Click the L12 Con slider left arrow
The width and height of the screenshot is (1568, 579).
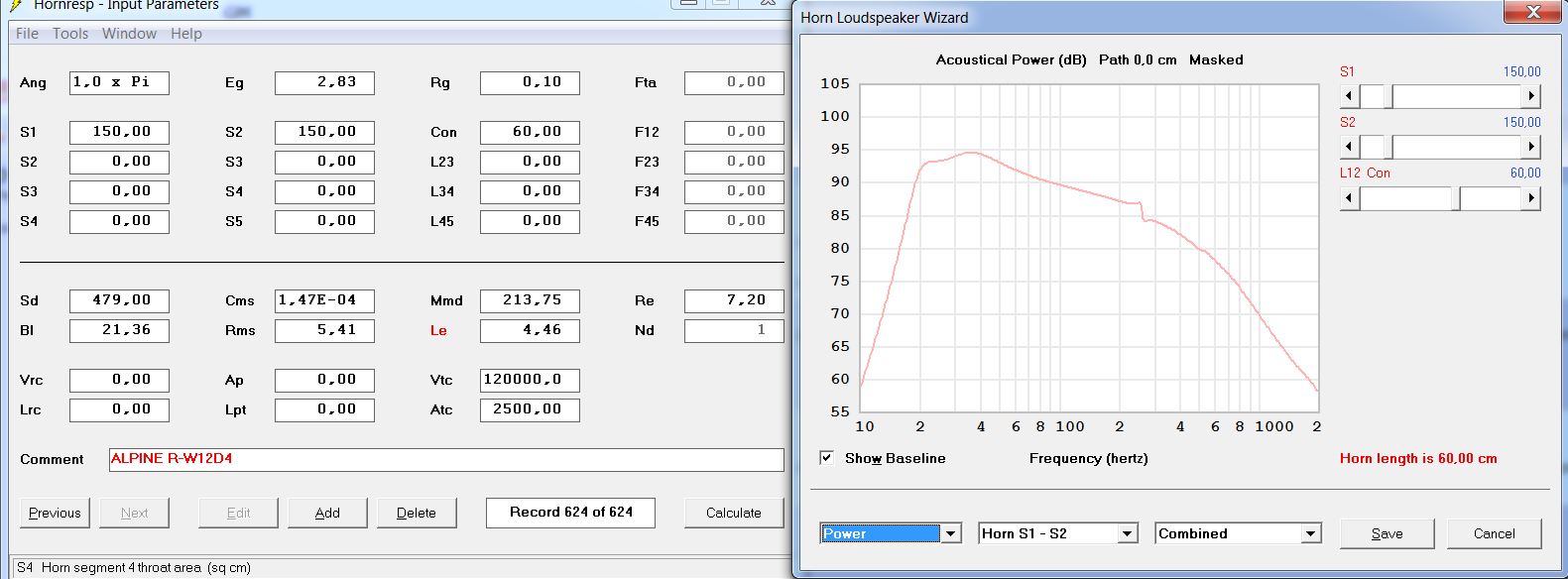coord(1349,197)
